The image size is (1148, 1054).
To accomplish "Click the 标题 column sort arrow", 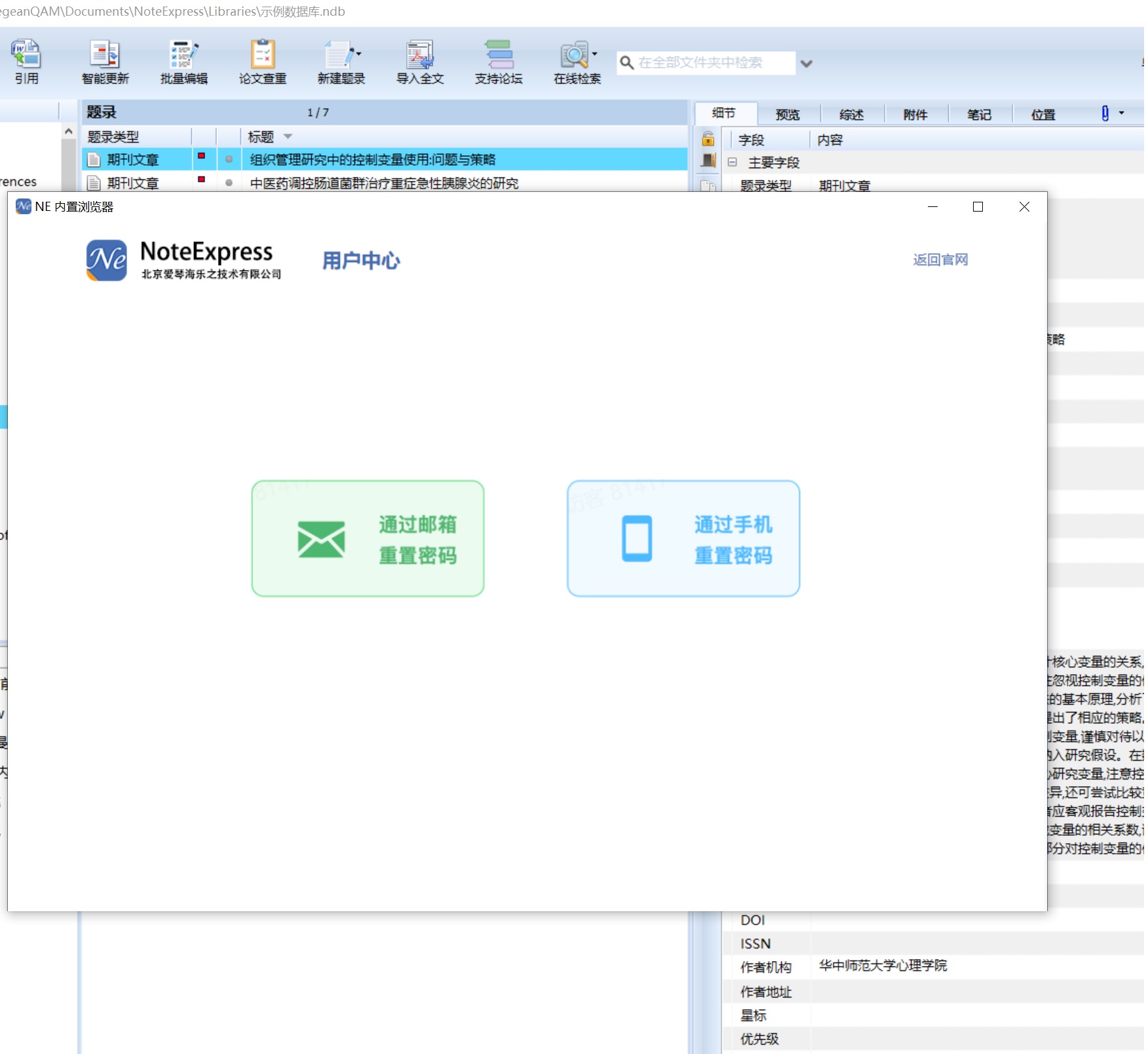I will pyautogui.click(x=288, y=136).
